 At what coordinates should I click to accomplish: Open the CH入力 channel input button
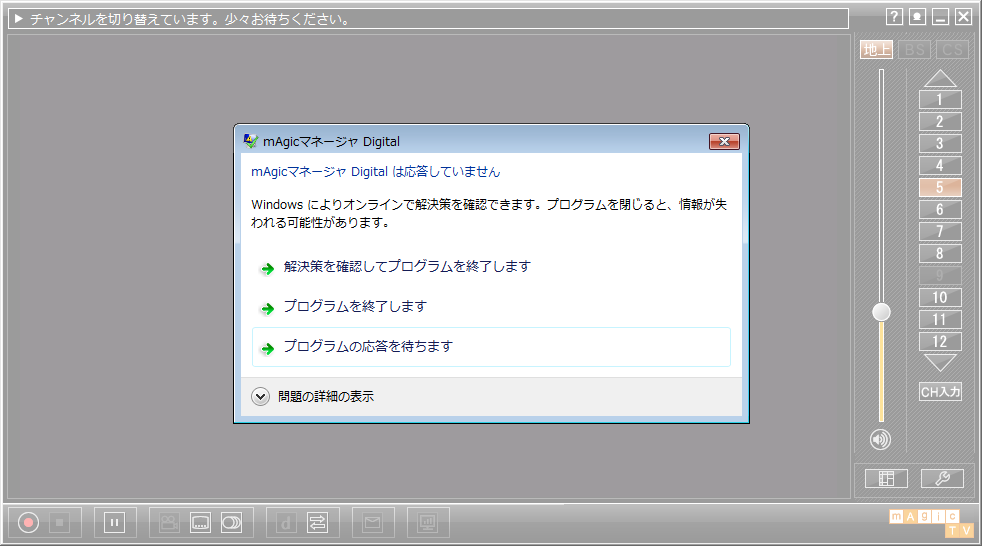[940, 392]
